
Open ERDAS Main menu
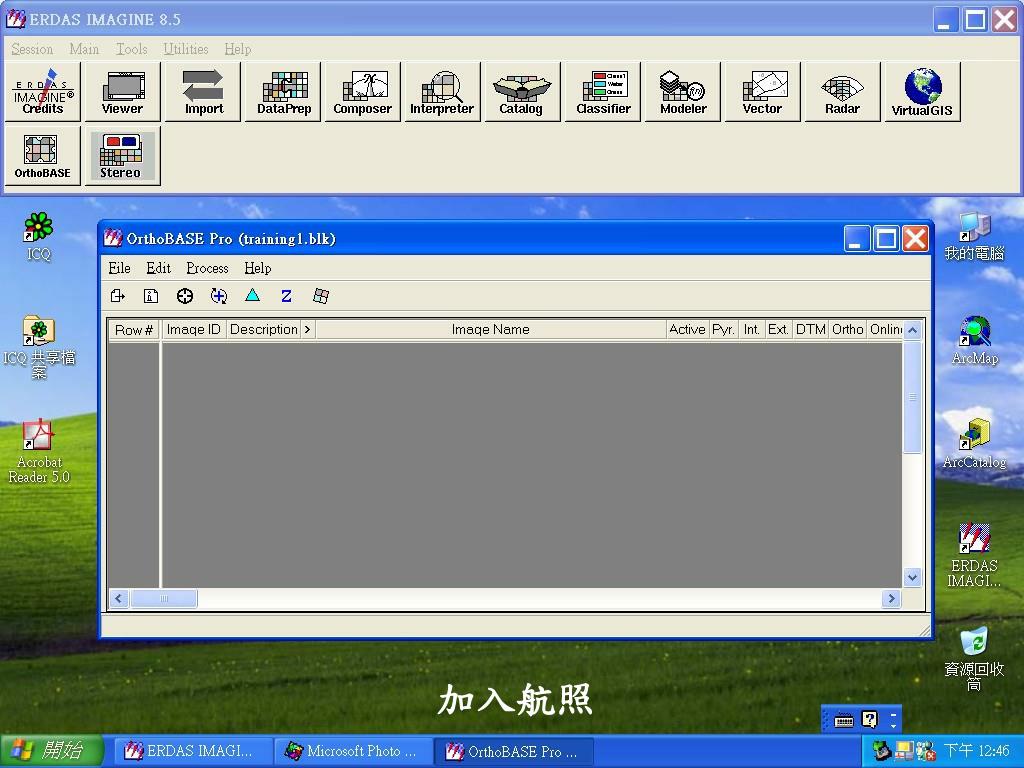[84, 49]
